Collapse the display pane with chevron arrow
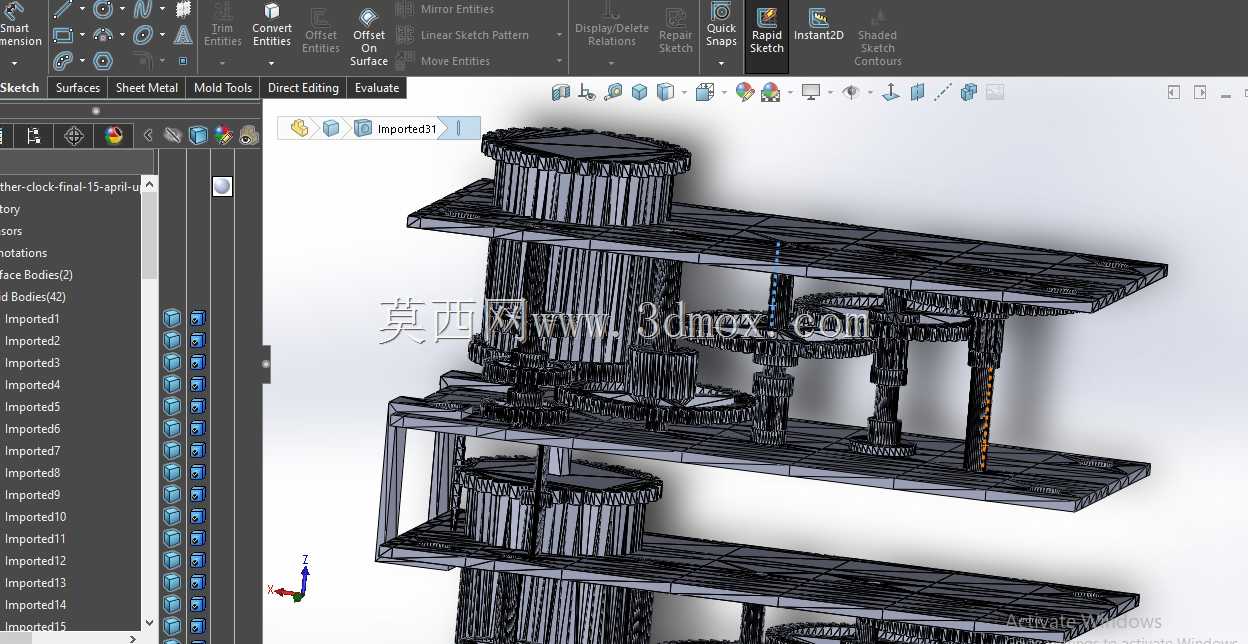The height and width of the screenshot is (644, 1248). 148,136
